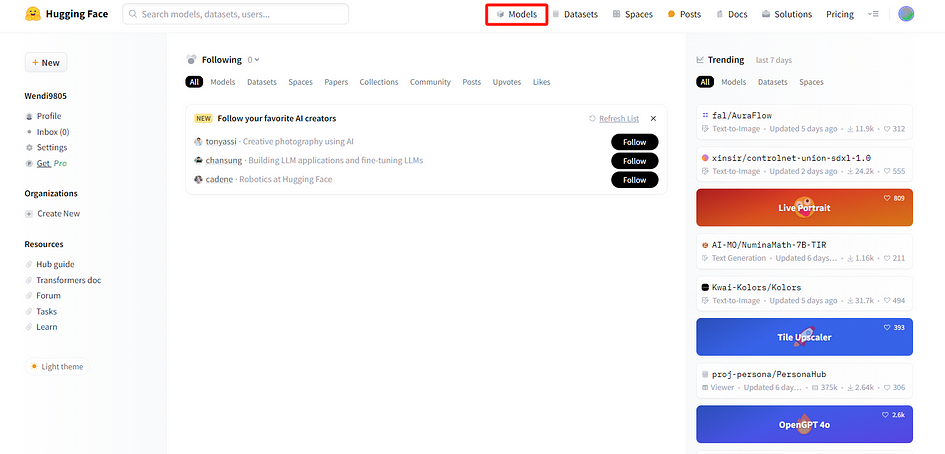Select the All tab in Following feed
The height and width of the screenshot is (454, 945).
194,82
